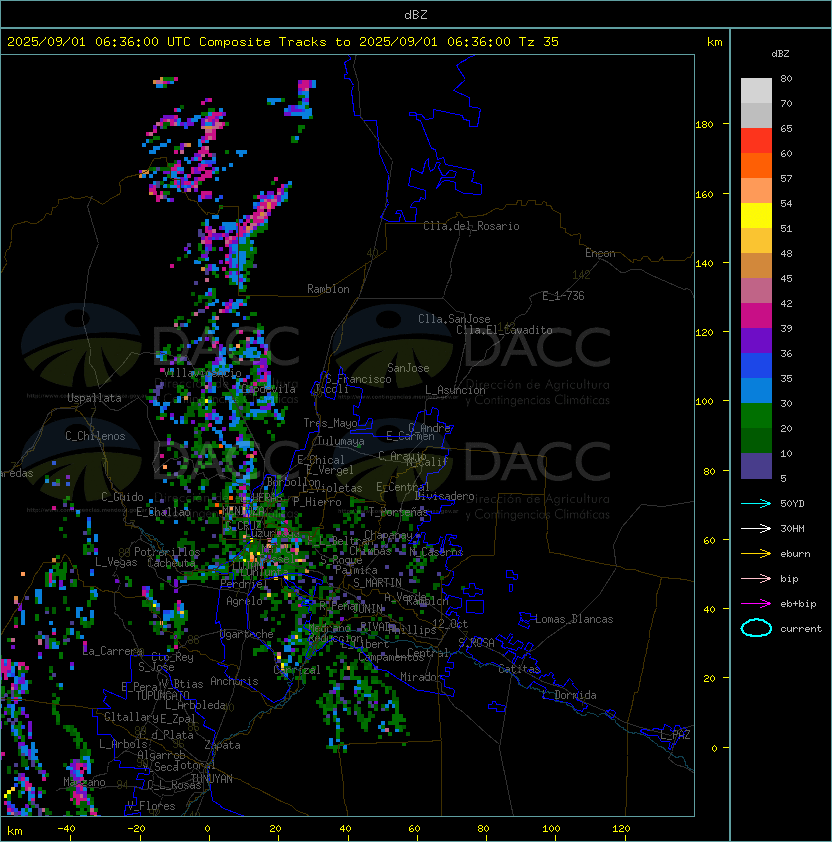The width and height of the screenshot is (832, 842).
Task: Click the Mirador map label
Action: [x=422, y=677]
